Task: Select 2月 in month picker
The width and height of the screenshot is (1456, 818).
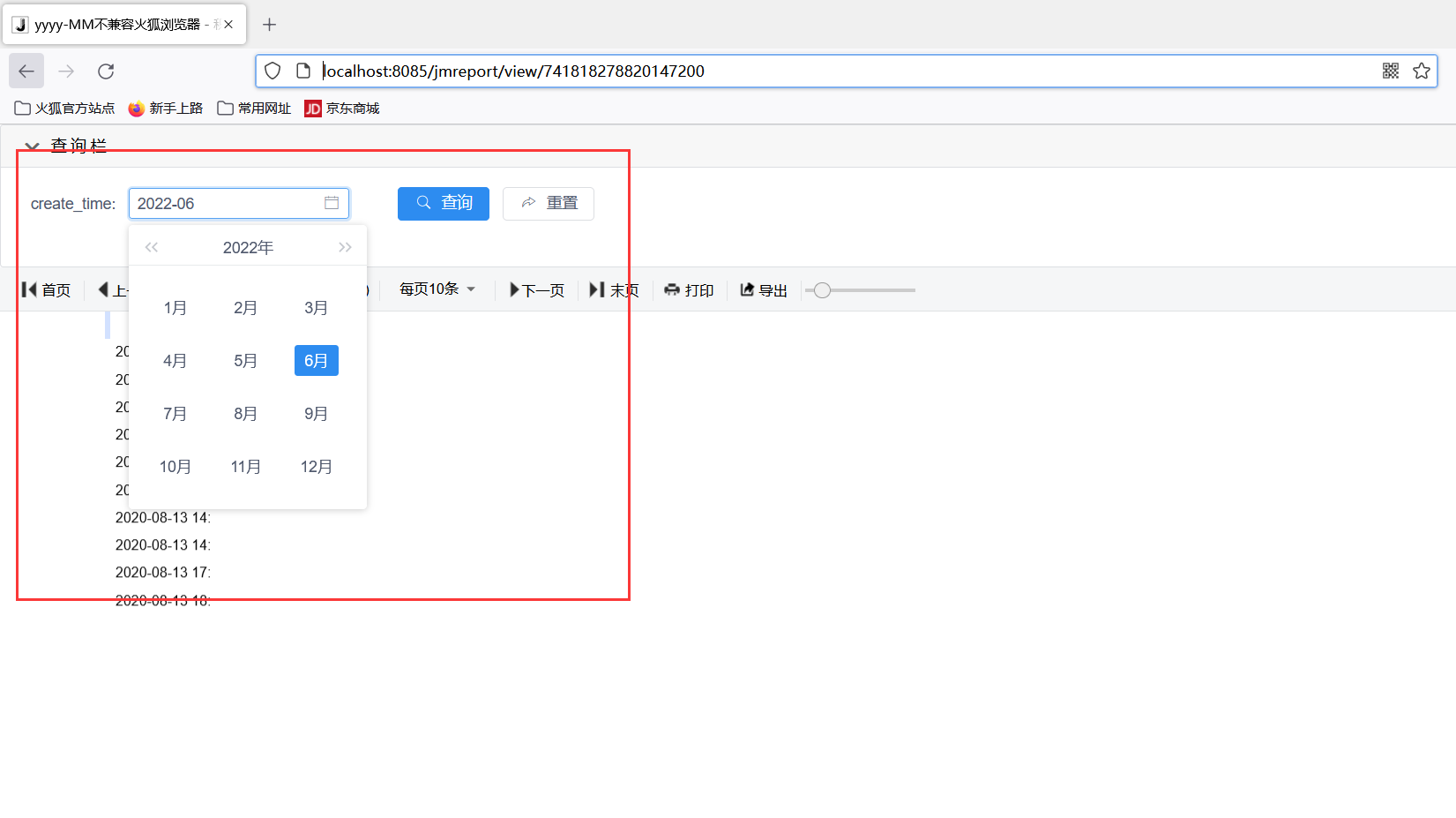Action: point(246,308)
